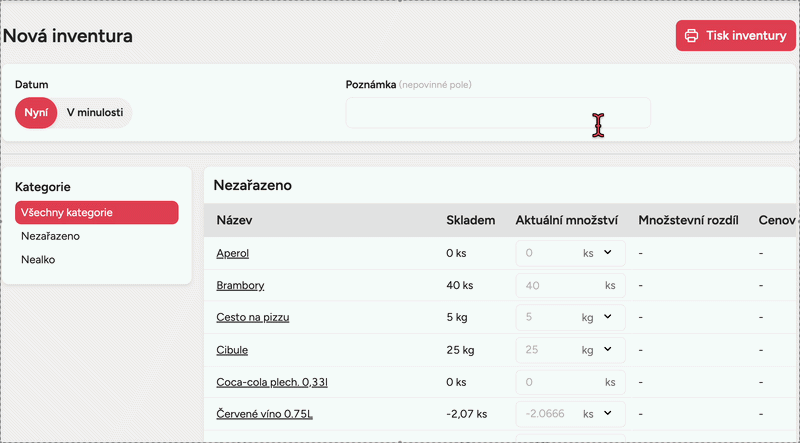Click the printer icon in Tisk inventury
The width and height of the screenshot is (800, 443).
(x=691, y=36)
